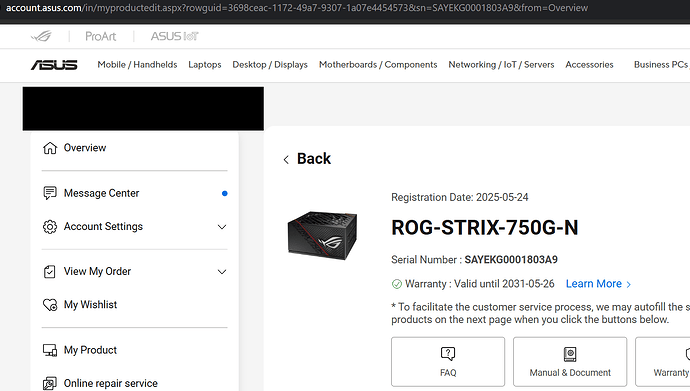Open the Networking / IoT / Servers menu
The height and width of the screenshot is (391, 690).
[501, 65]
